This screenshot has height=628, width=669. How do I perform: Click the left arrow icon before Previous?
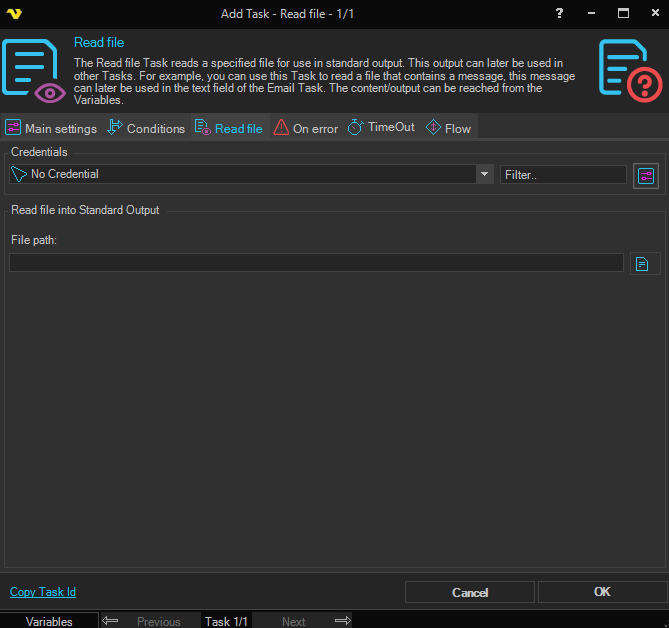[x=111, y=621]
